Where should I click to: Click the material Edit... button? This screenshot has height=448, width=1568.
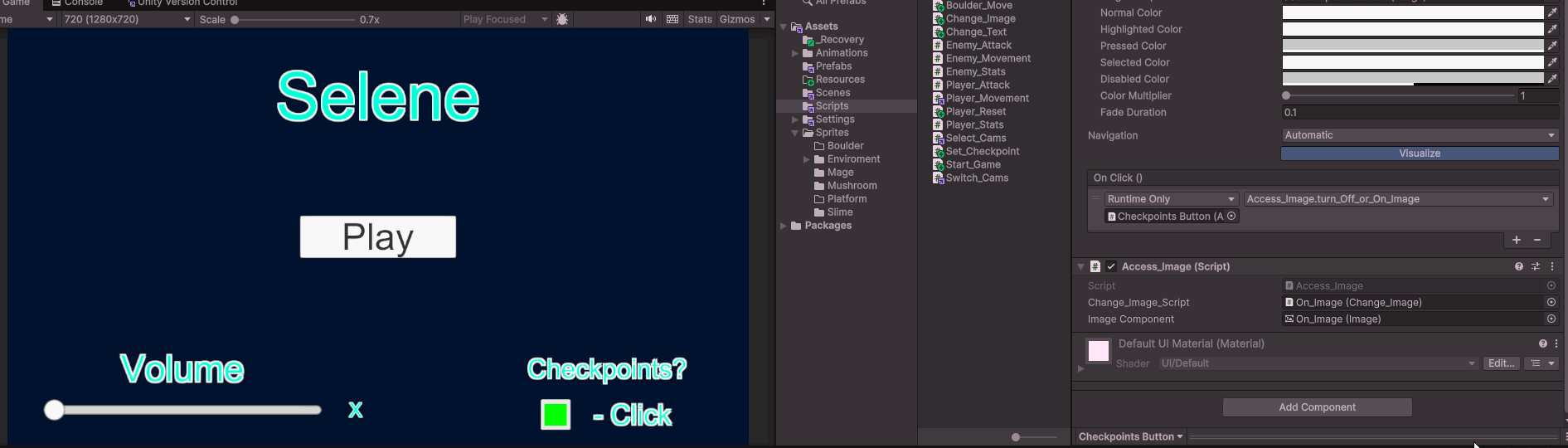point(1502,363)
